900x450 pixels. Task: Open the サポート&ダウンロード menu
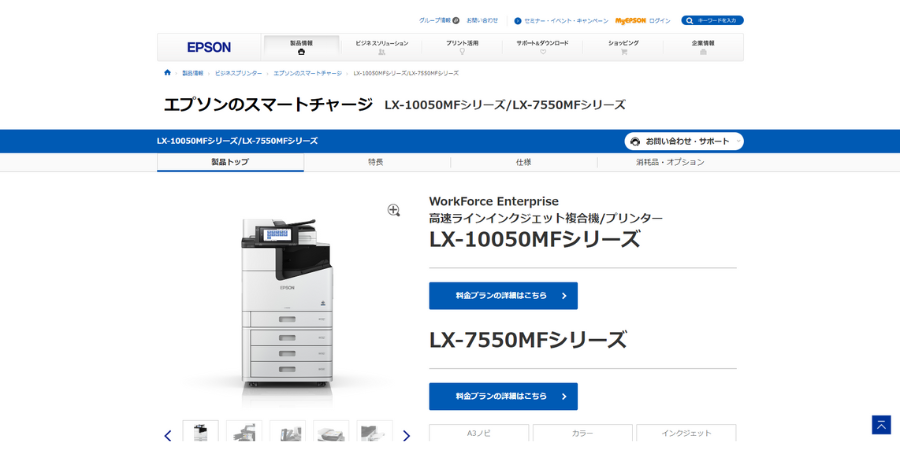[x=542, y=47]
